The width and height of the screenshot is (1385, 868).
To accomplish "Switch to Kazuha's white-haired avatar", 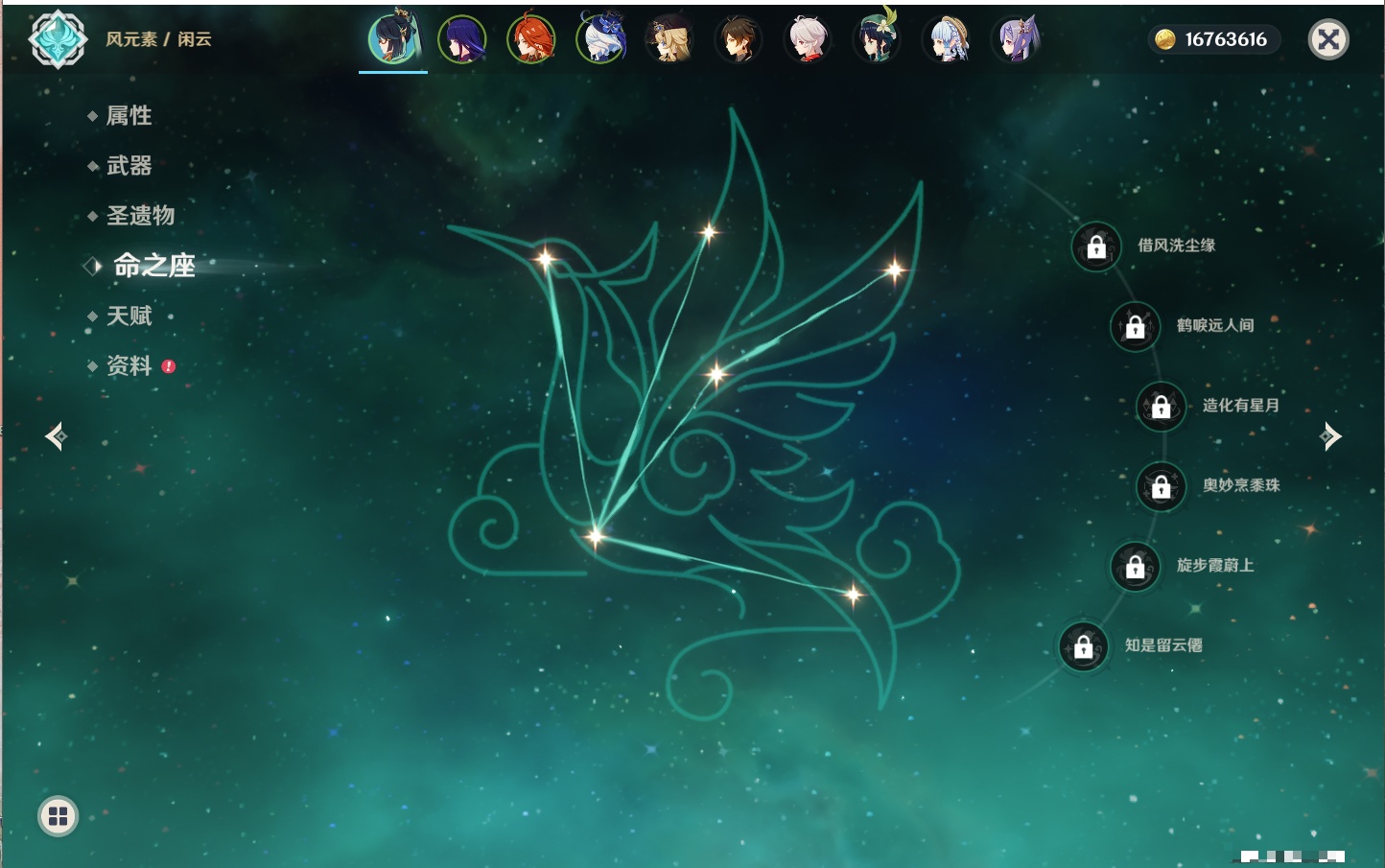I will pos(808,40).
